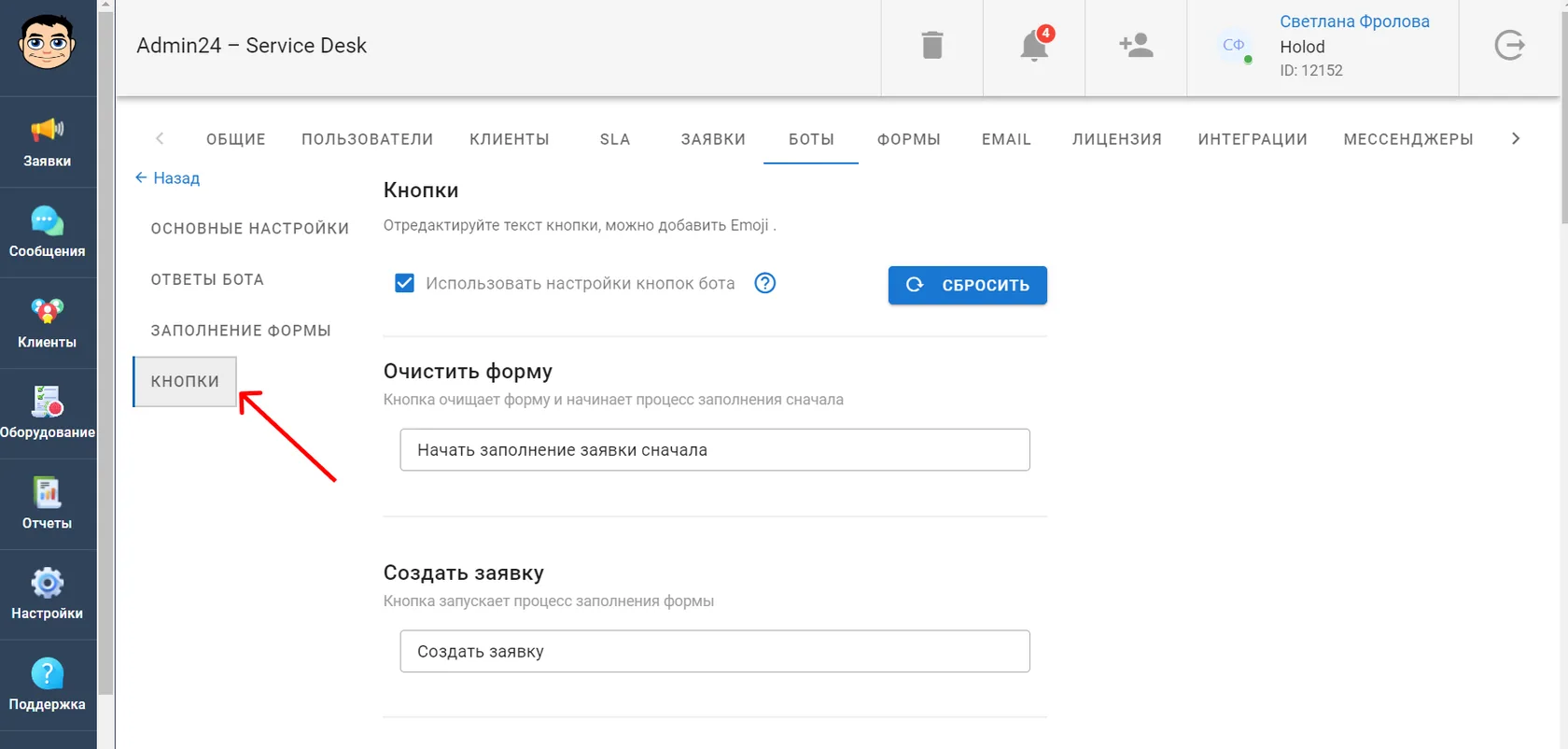Click the Назад back link
This screenshot has height=749, width=1568.
[x=167, y=177]
